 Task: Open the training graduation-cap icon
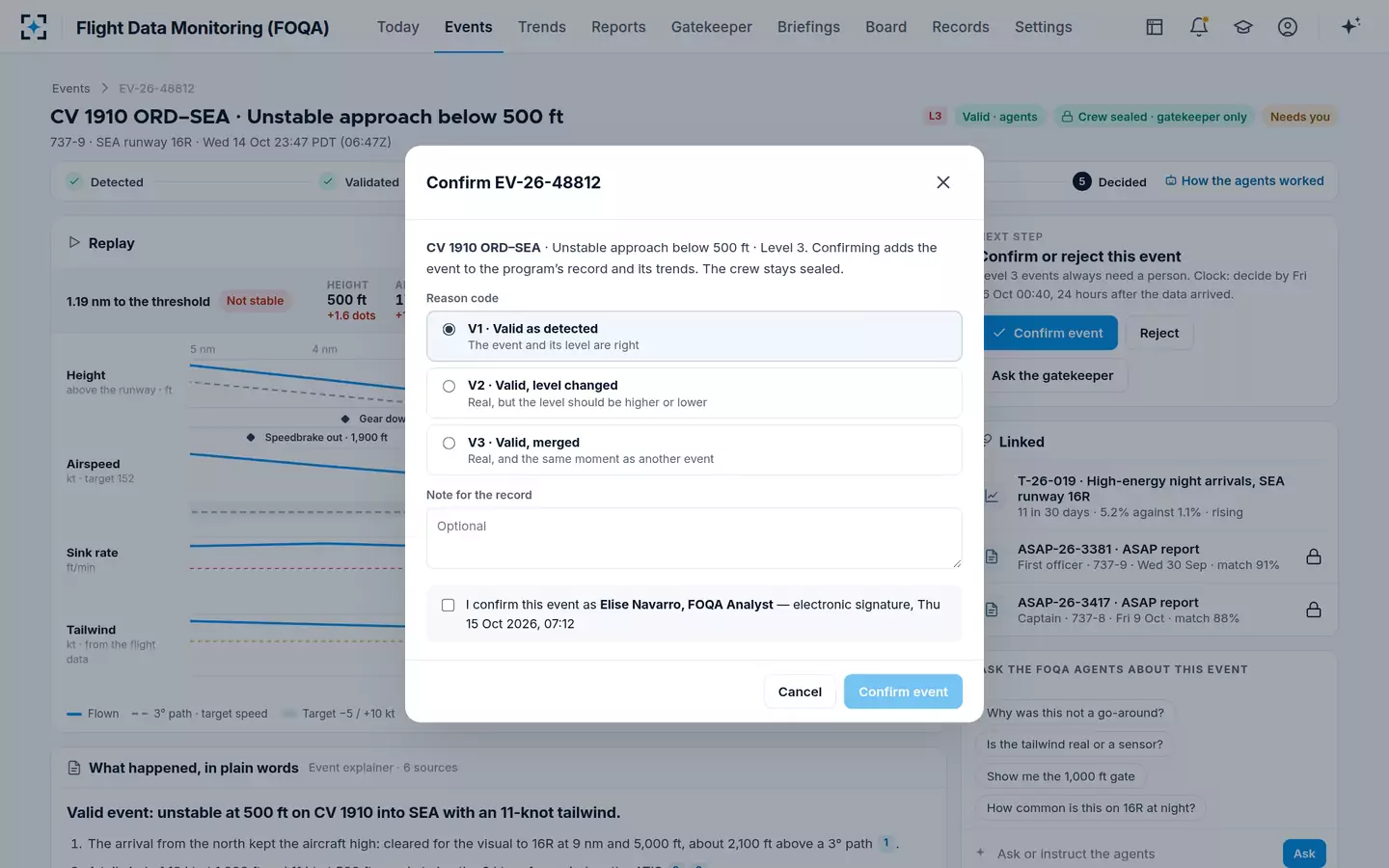click(1243, 27)
